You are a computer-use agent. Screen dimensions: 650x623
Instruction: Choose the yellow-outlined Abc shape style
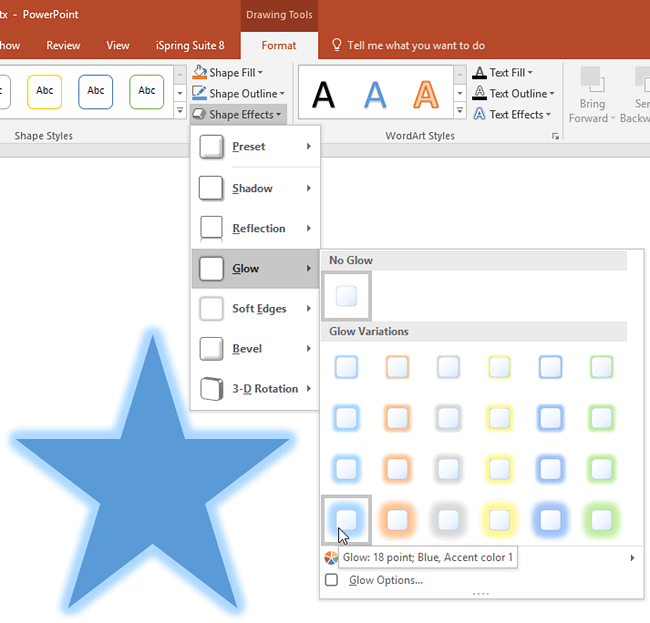pyautogui.click(x=45, y=91)
